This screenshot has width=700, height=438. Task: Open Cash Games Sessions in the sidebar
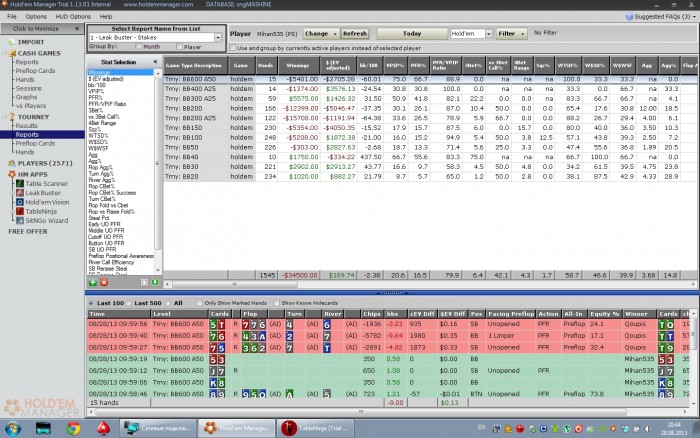[x=29, y=88]
